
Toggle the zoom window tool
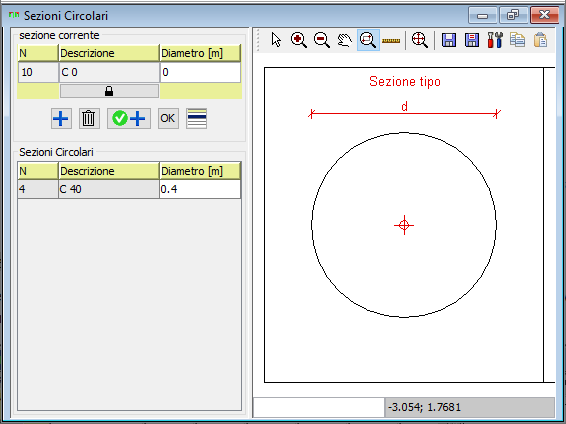(x=368, y=40)
